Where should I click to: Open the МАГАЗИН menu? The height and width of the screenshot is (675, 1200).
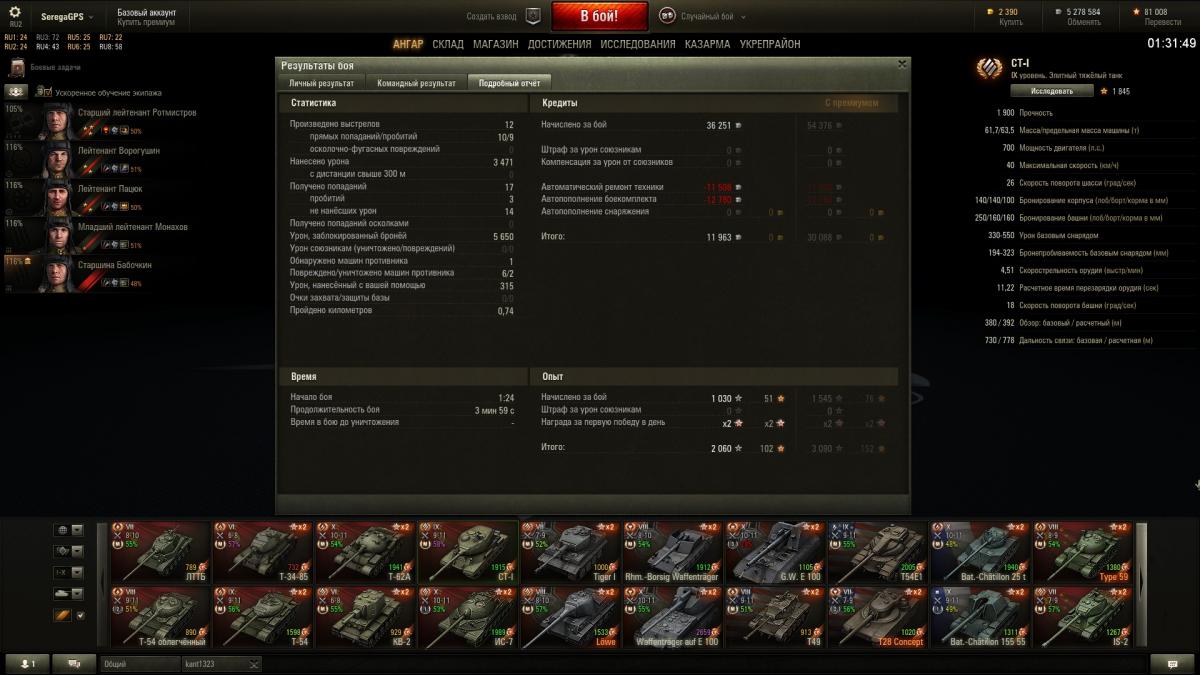click(x=496, y=44)
